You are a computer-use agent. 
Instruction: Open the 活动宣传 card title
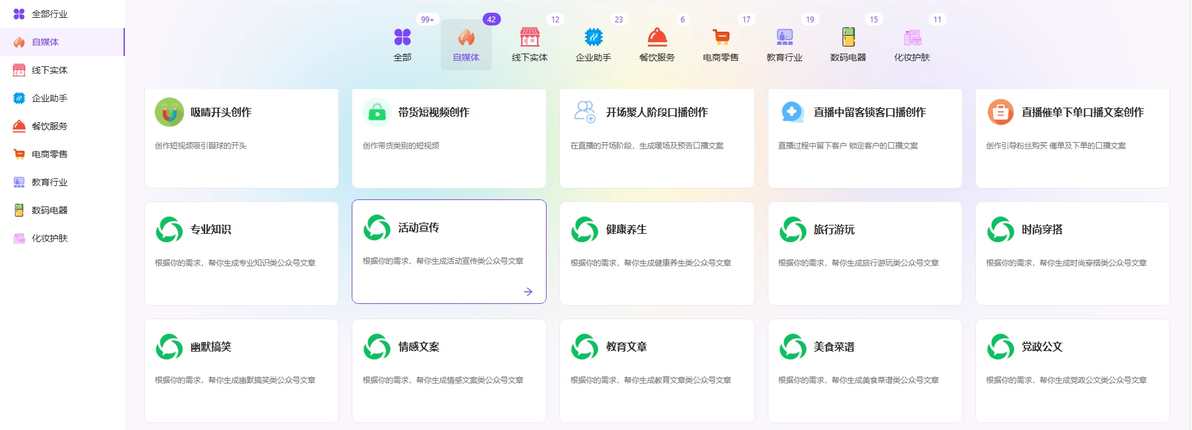tap(419, 228)
